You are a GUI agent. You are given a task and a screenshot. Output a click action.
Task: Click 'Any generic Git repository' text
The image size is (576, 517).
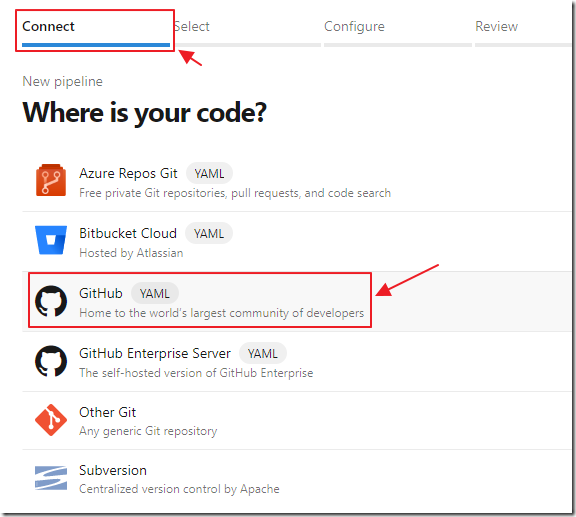coord(148,431)
